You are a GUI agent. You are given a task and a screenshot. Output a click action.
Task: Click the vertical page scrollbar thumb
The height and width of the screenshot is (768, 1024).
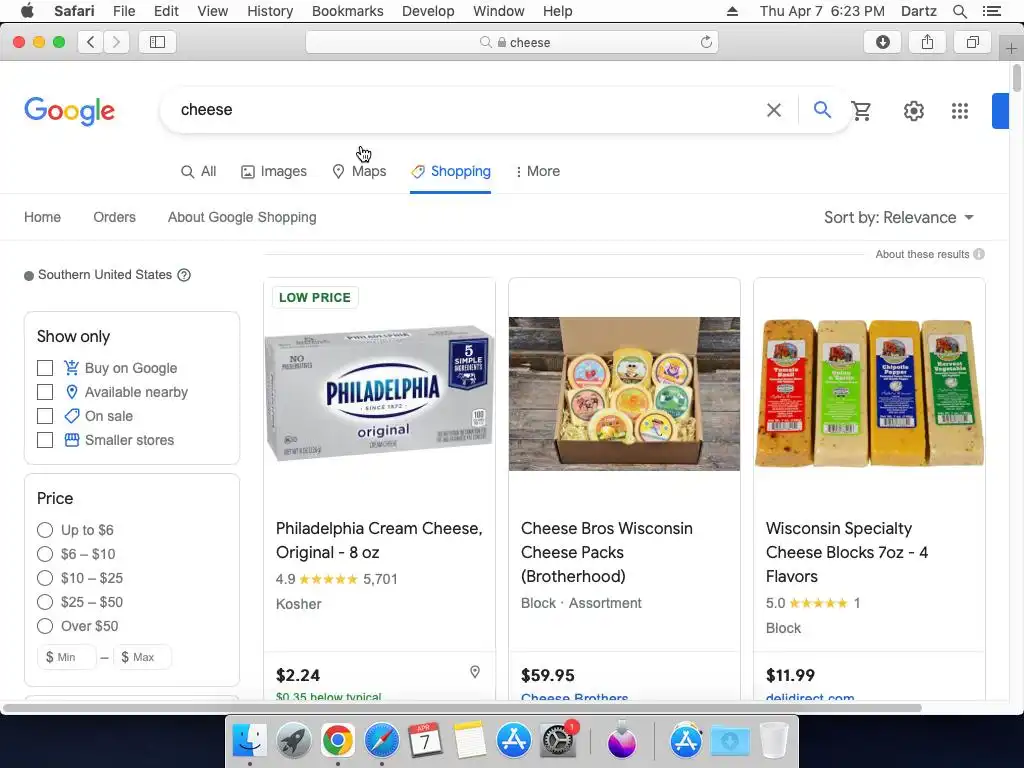tap(1016, 78)
